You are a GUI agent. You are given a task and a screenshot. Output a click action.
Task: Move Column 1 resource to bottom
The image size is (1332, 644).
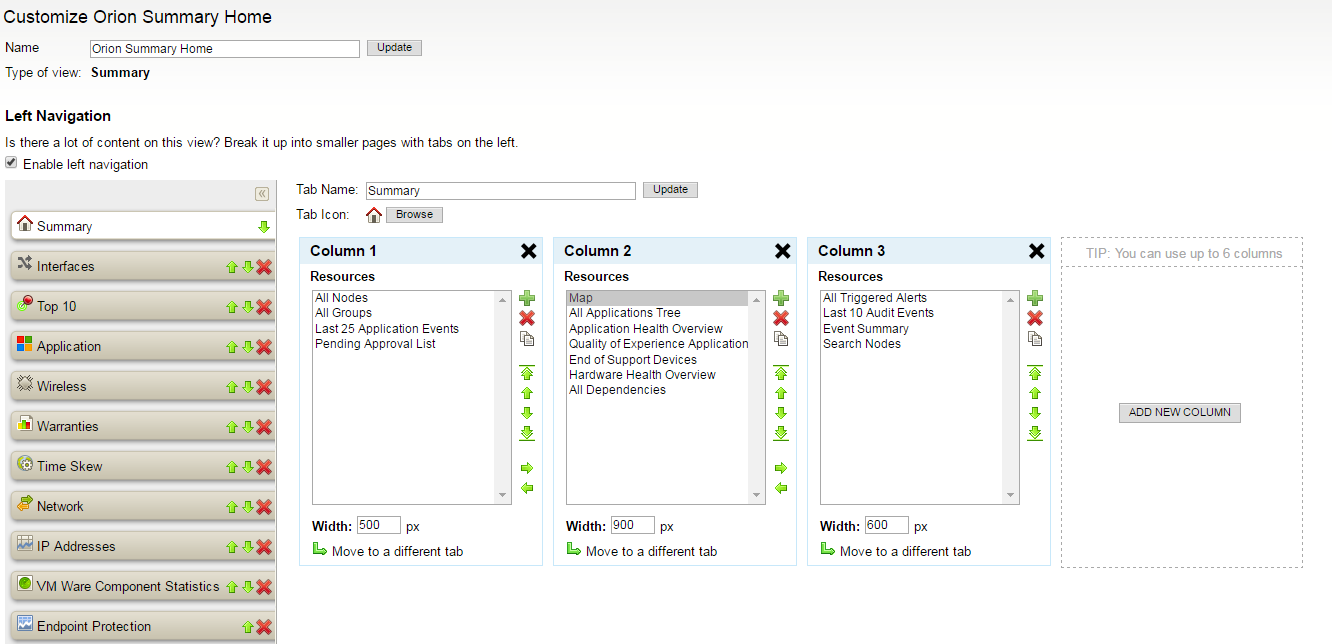tap(527, 433)
